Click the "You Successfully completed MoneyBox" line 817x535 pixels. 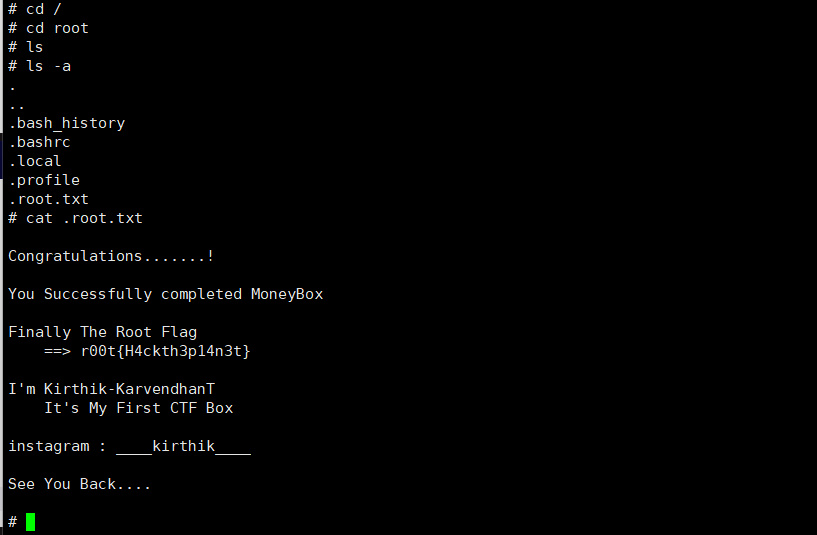click(x=166, y=294)
